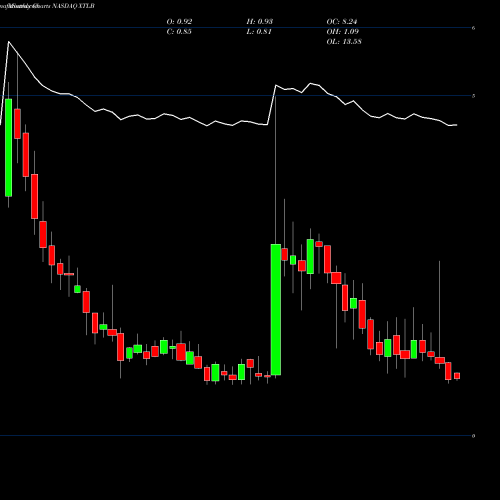Screen dimensions: 500x500
Task: Click the NASDAQ XTLB chart title
Action: (47, 6)
